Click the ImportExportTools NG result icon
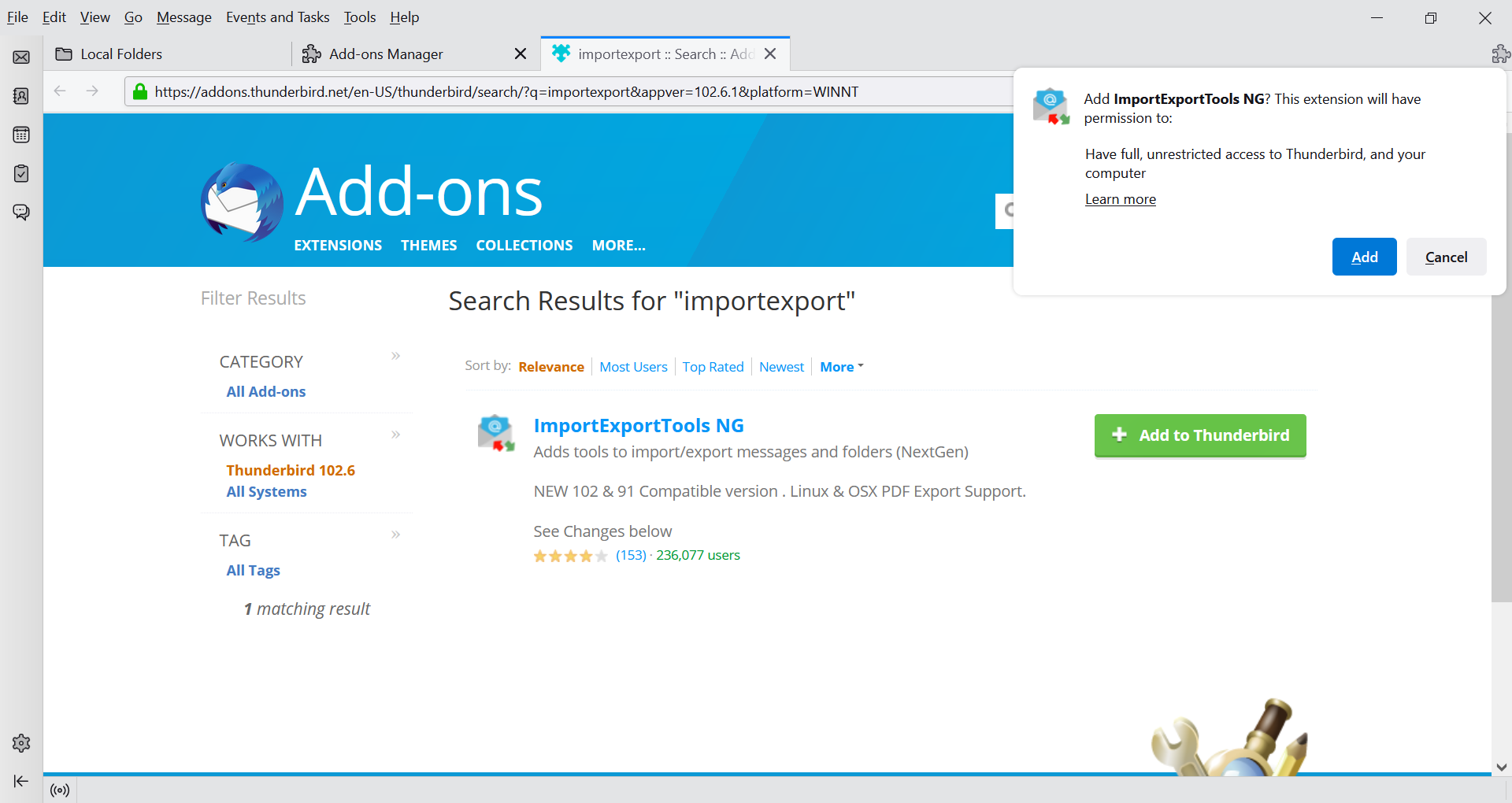Screen dimensions: 1512x803 pyautogui.click(x=496, y=433)
